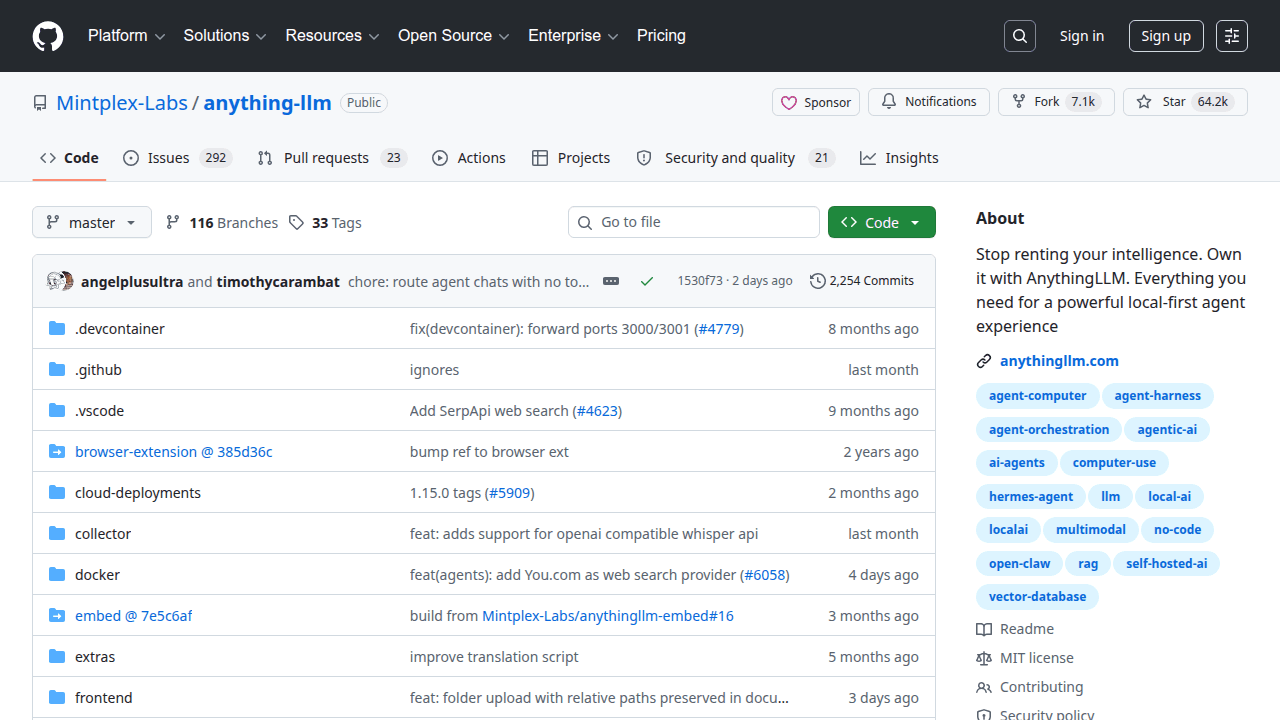Viewport: 1280px width, 720px height.
Task: Open pull request #4779 link
Action: (x=719, y=329)
